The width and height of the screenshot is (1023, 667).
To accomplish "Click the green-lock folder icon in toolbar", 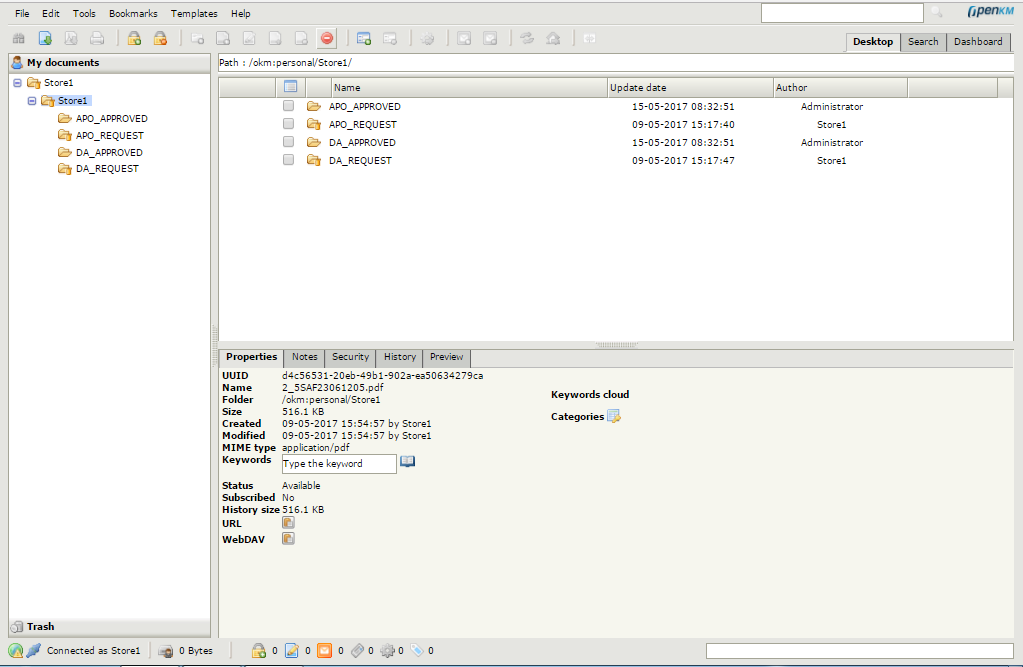I will (x=134, y=39).
